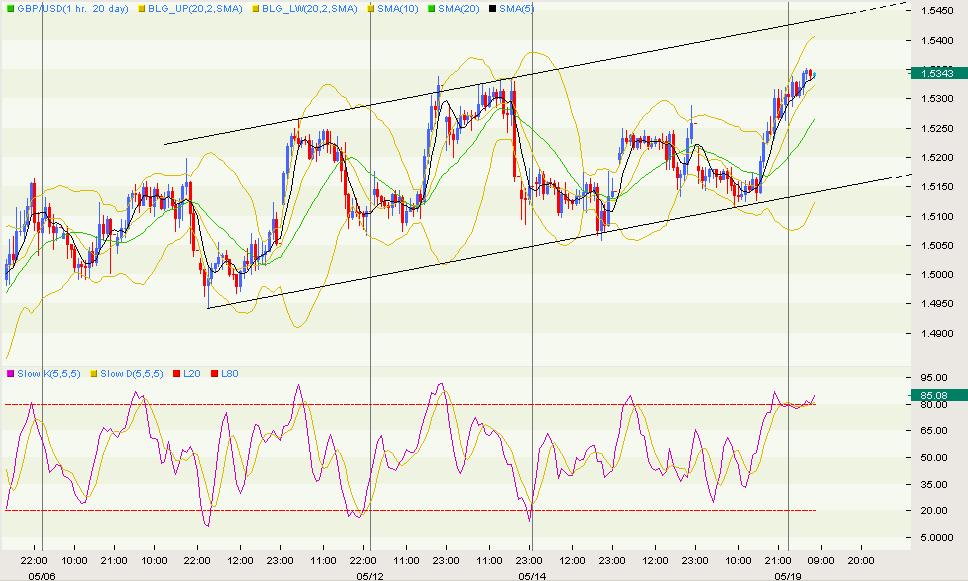Click the 95.00 stochastic axis label
Viewport: 968px width, 581px height.
coord(933,377)
